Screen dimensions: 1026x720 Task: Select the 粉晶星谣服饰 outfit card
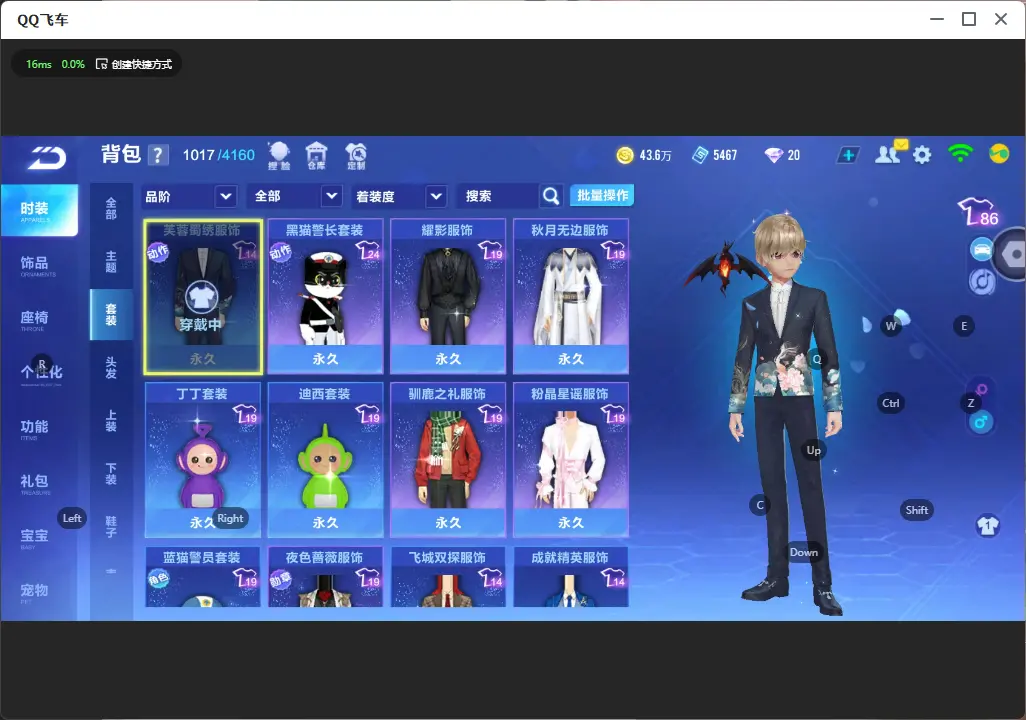point(571,460)
